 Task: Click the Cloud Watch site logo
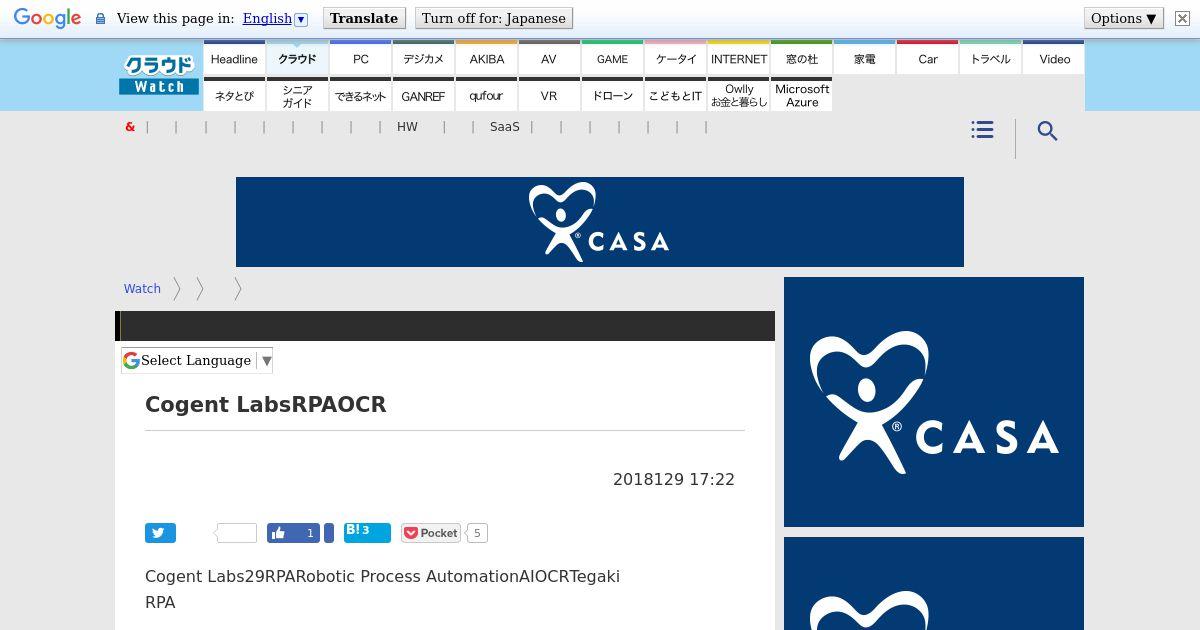point(159,75)
